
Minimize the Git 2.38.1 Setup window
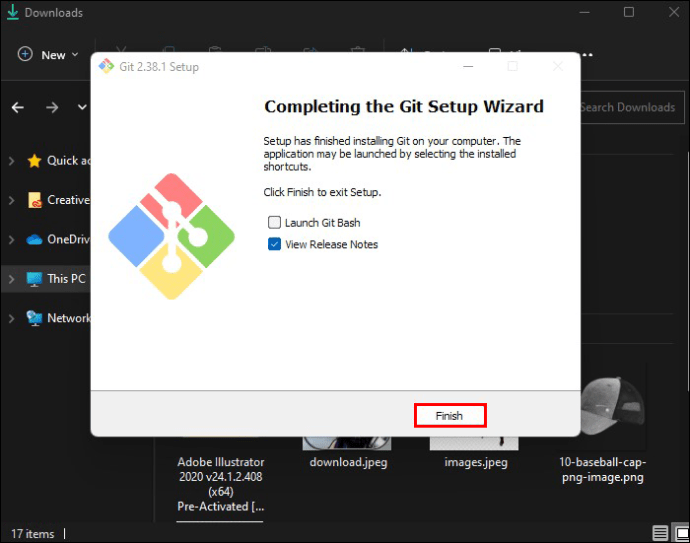(468, 66)
